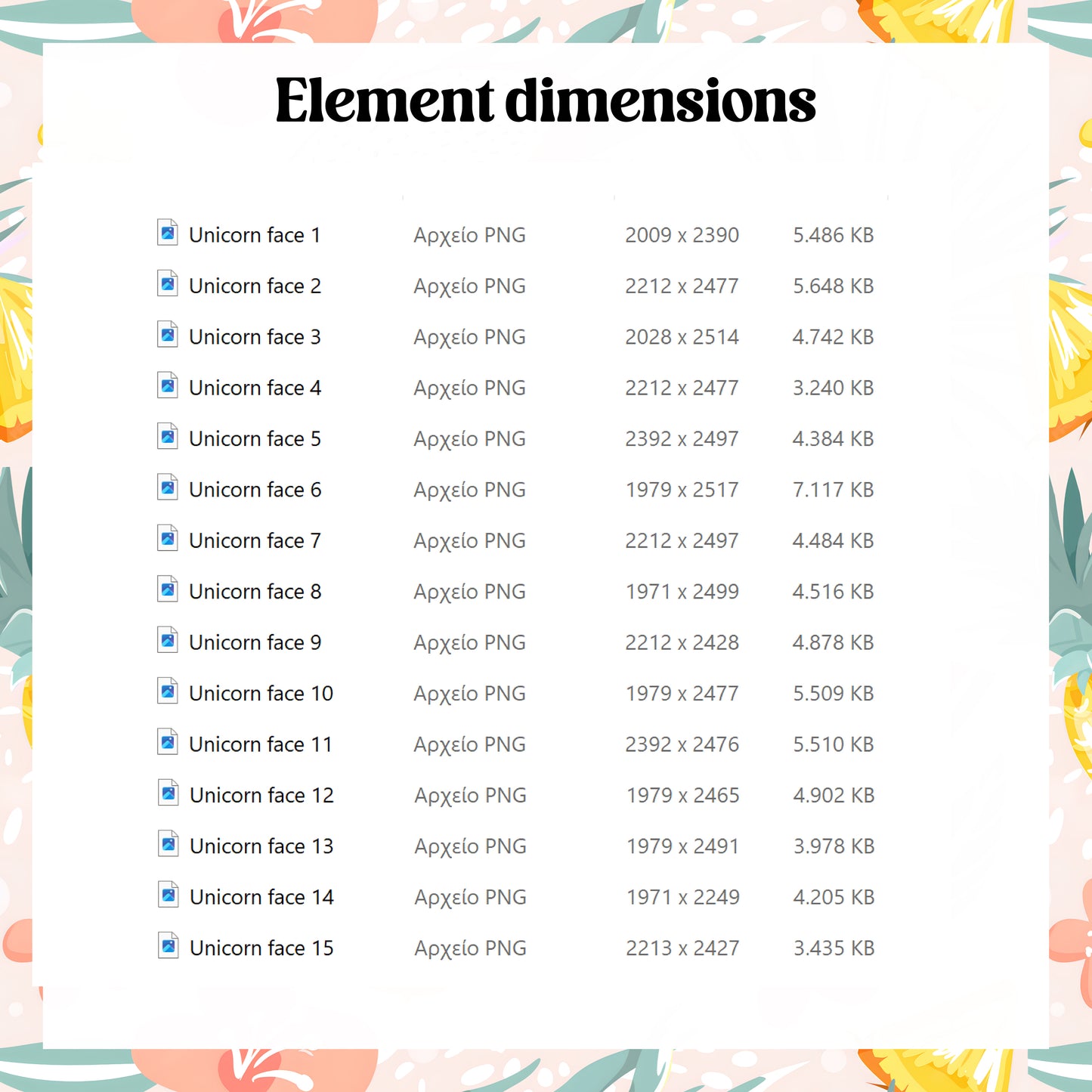The image size is (1092, 1092).
Task: Click the file size 5.486 KB
Action: click(x=833, y=235)
